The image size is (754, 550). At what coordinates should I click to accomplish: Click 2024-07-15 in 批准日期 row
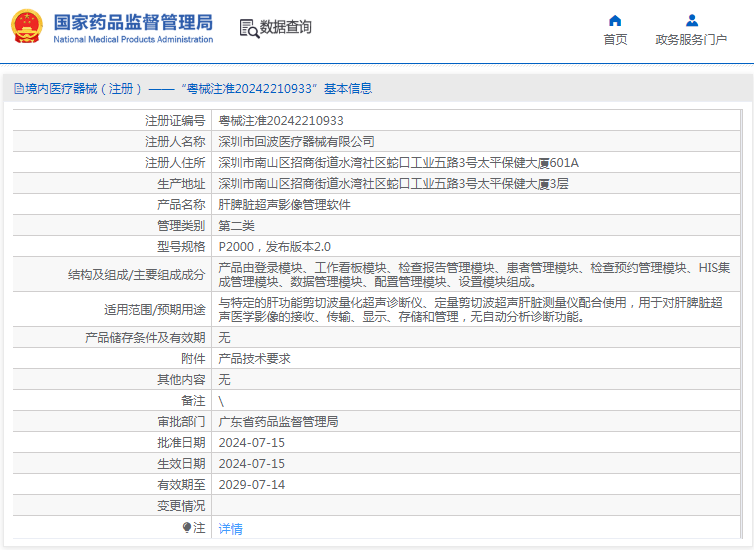[x=251, y=443]
